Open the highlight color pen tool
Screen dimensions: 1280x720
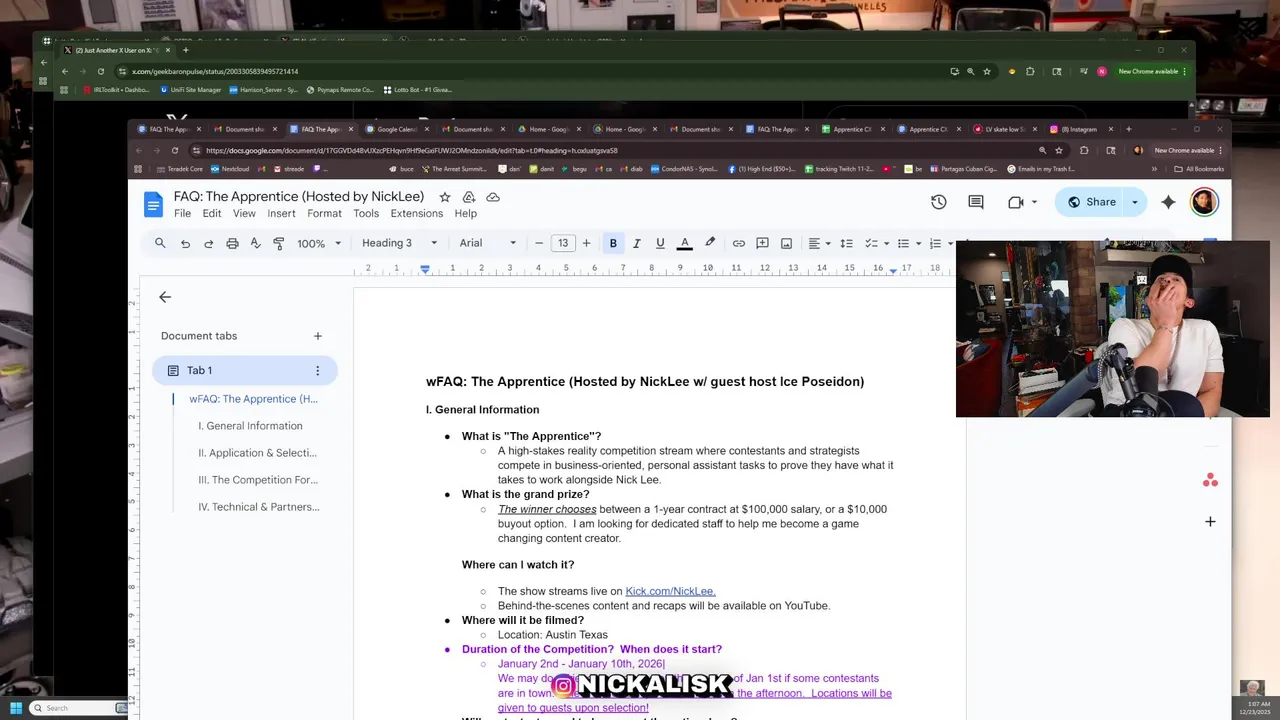[710, 243]
